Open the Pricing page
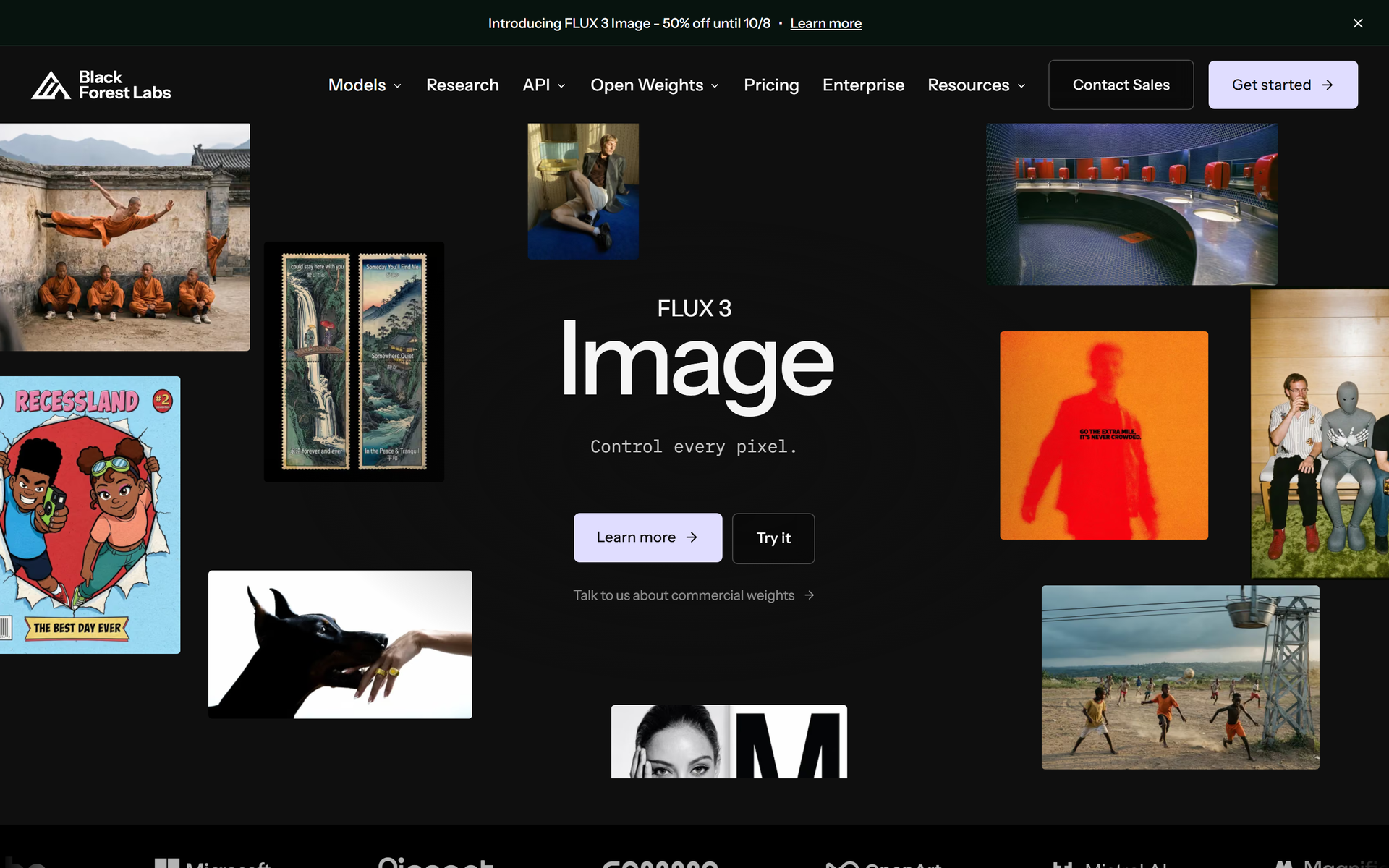The height and width of the screenshot is (868, 1389). click(771, 85)
